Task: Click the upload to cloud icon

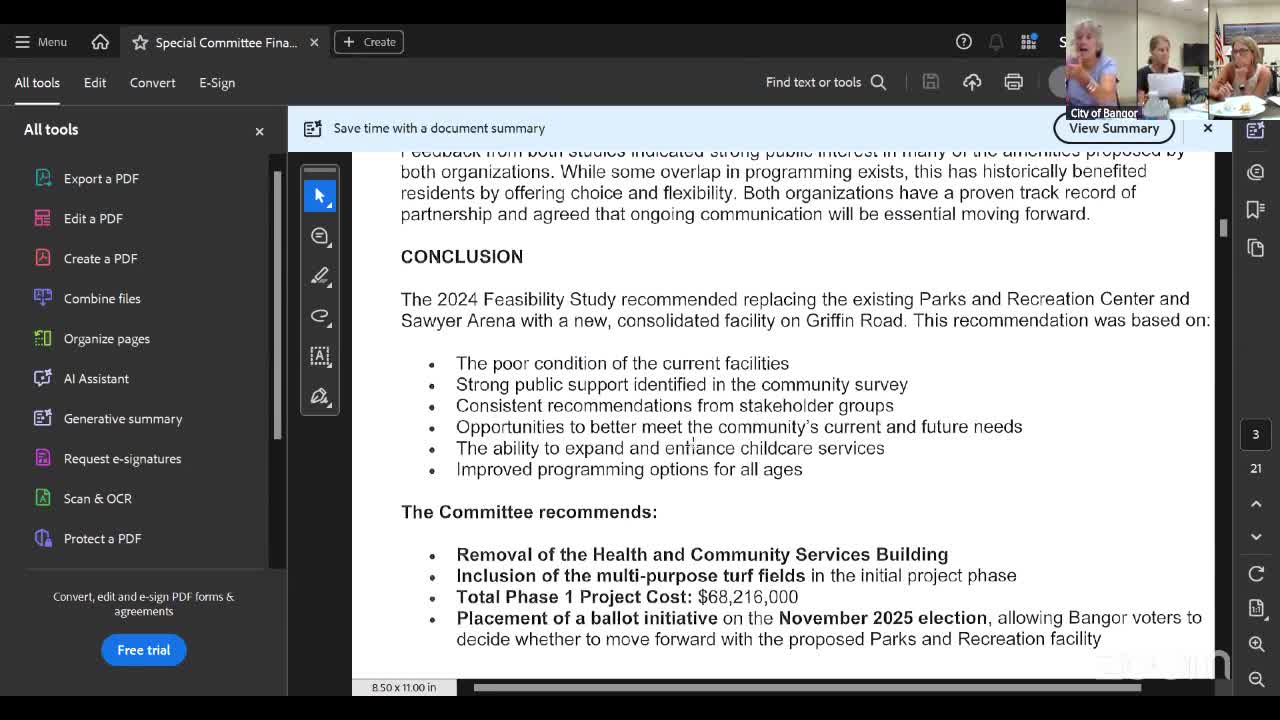Action: pos(972,82)
